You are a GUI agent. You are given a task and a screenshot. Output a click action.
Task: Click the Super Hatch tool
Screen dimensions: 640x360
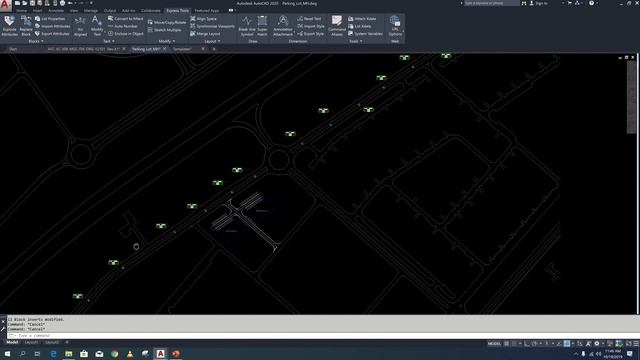pyautogui.click(x=262, y=26)
